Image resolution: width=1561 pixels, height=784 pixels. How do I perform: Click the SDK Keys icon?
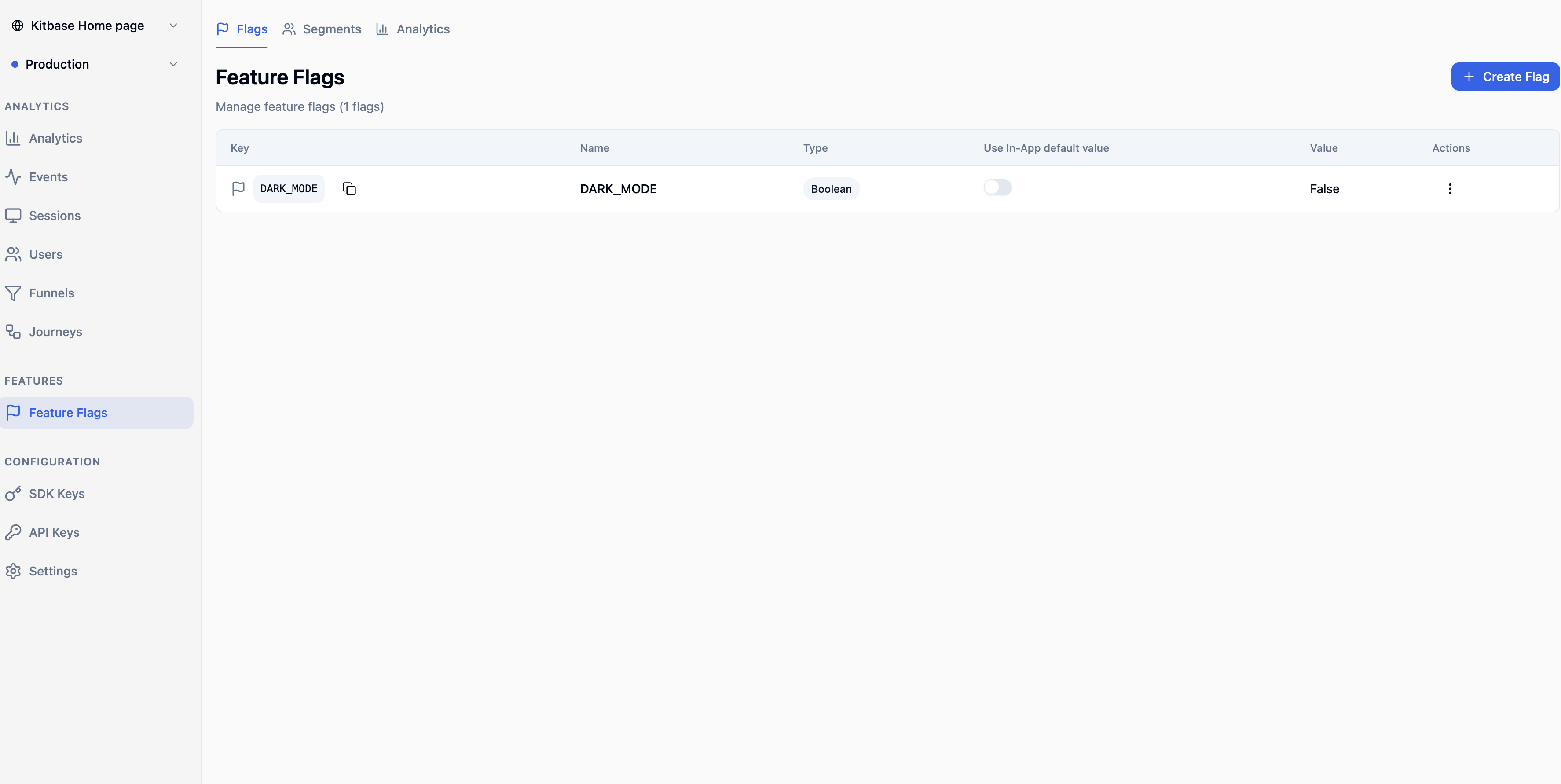(x=13, y=493)
